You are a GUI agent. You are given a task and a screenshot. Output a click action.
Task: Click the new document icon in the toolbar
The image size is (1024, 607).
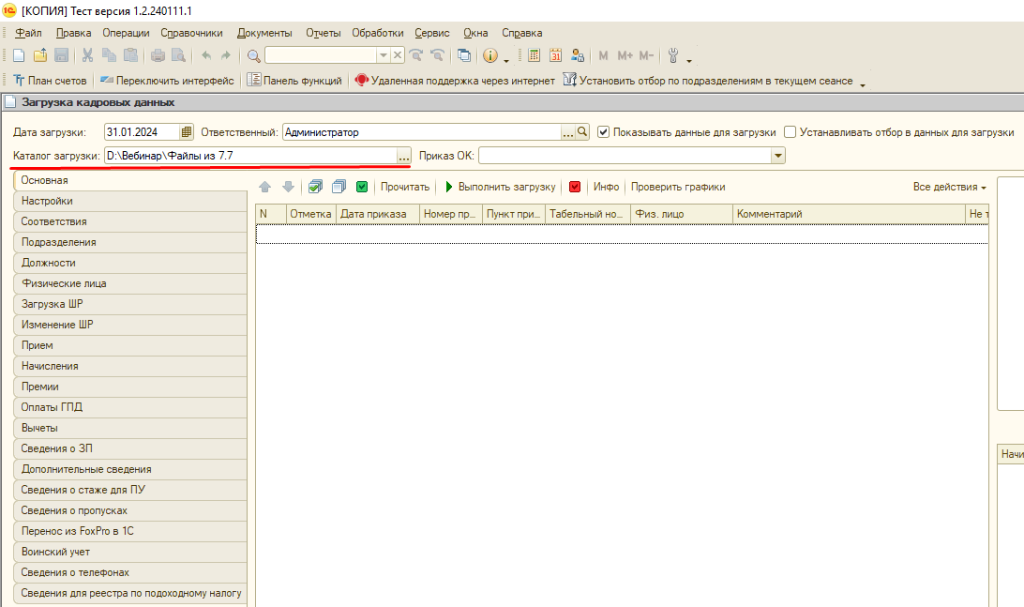[19, 56]
